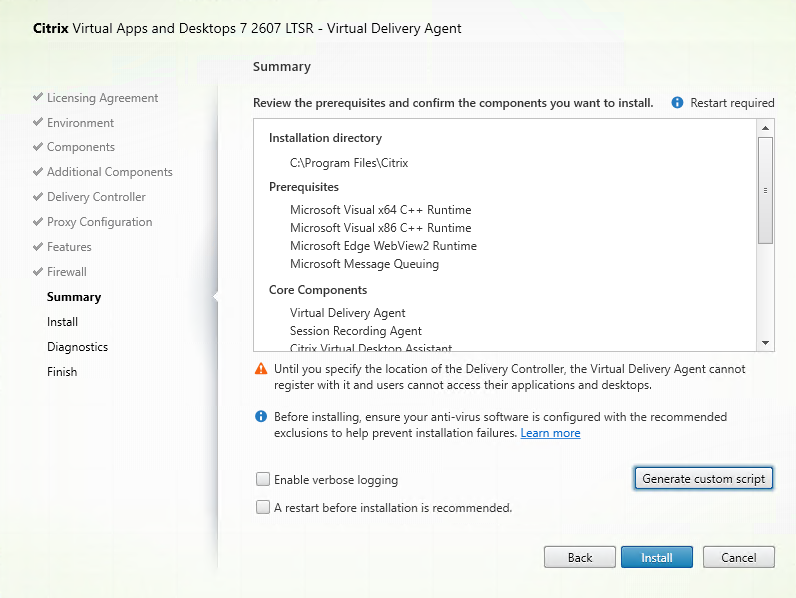Select the Components step
796x598 pixels.
(81, 147)
